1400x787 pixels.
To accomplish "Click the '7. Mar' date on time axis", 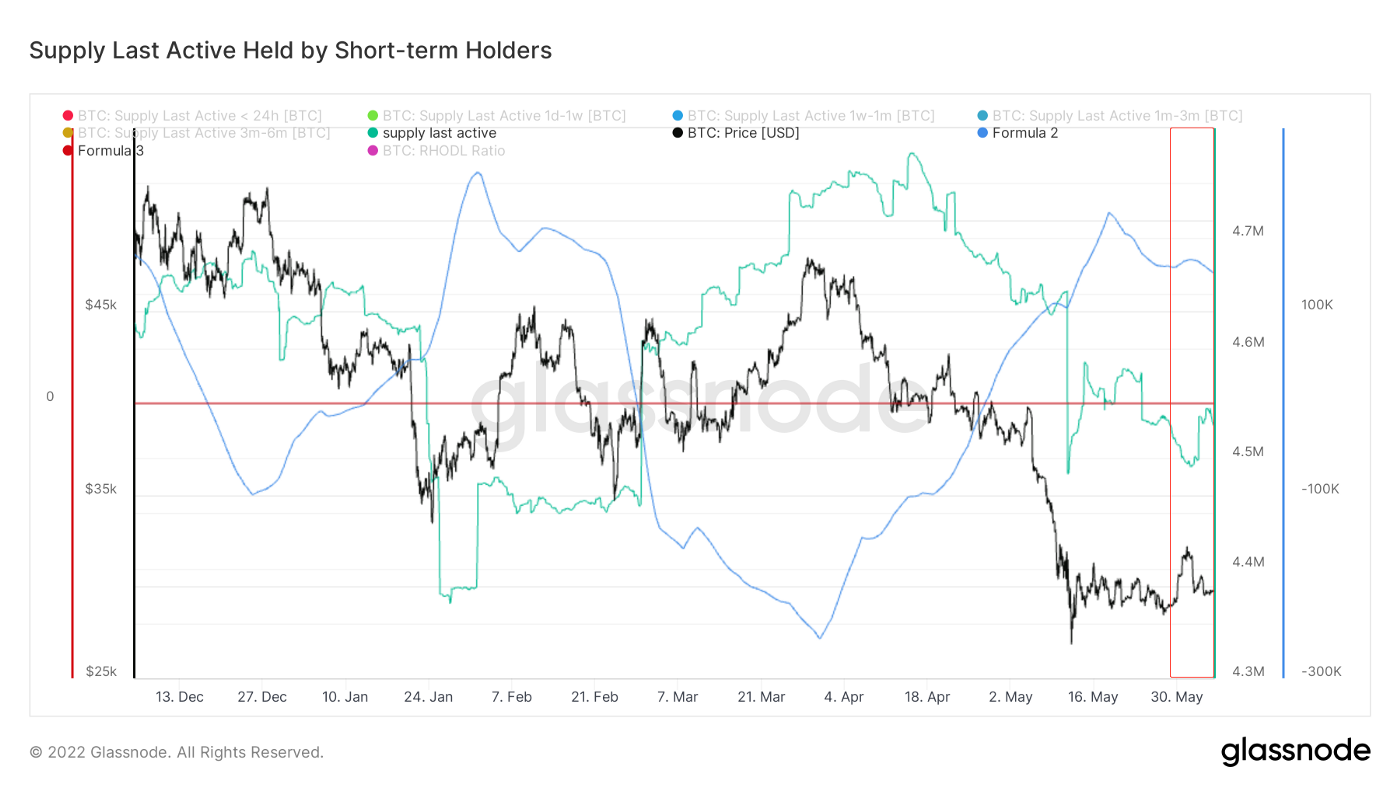I will pos(677,697).
